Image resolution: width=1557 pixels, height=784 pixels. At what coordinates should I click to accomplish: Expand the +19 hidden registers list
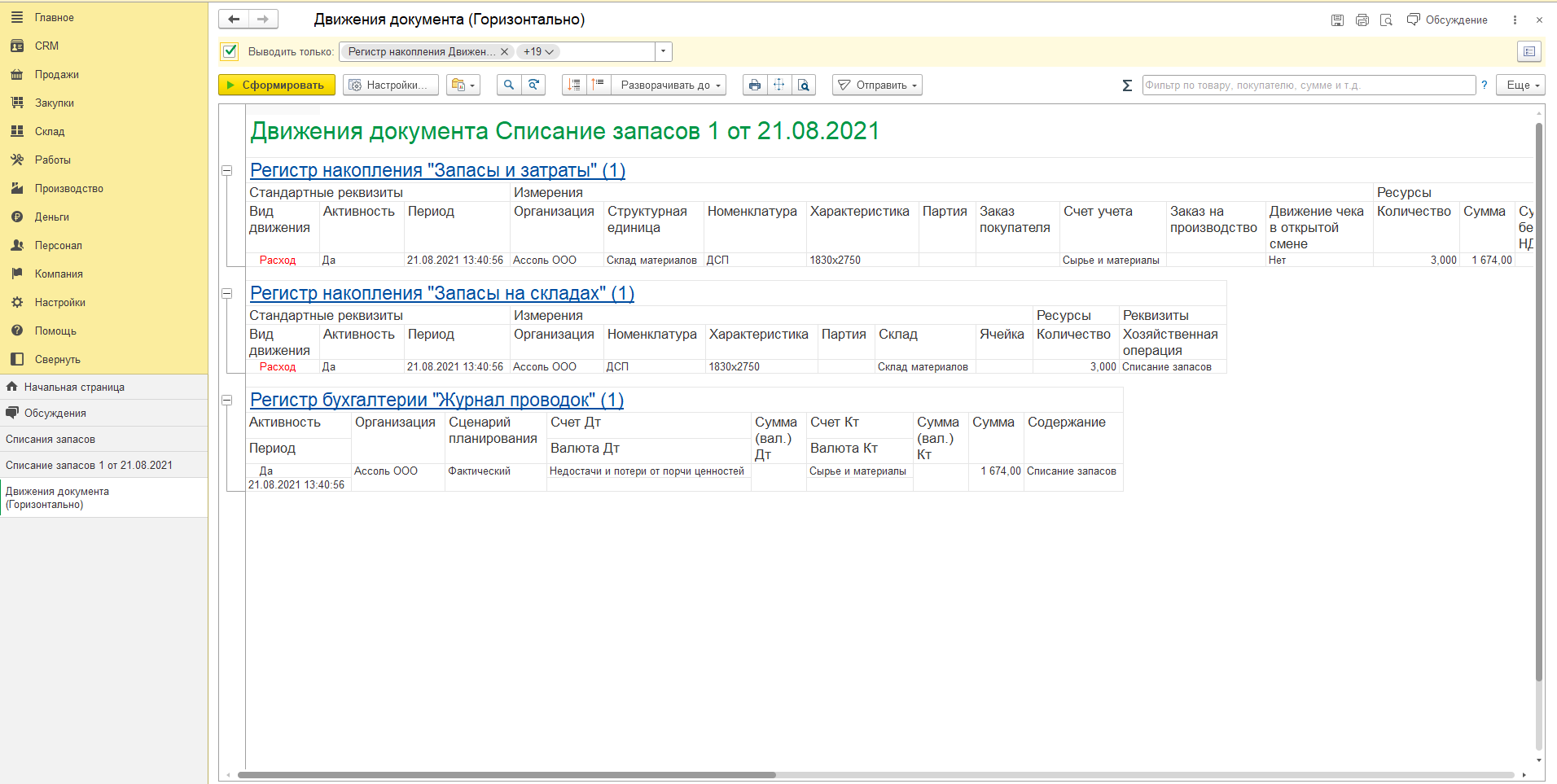pyautogui.click(x=538, y=51)
